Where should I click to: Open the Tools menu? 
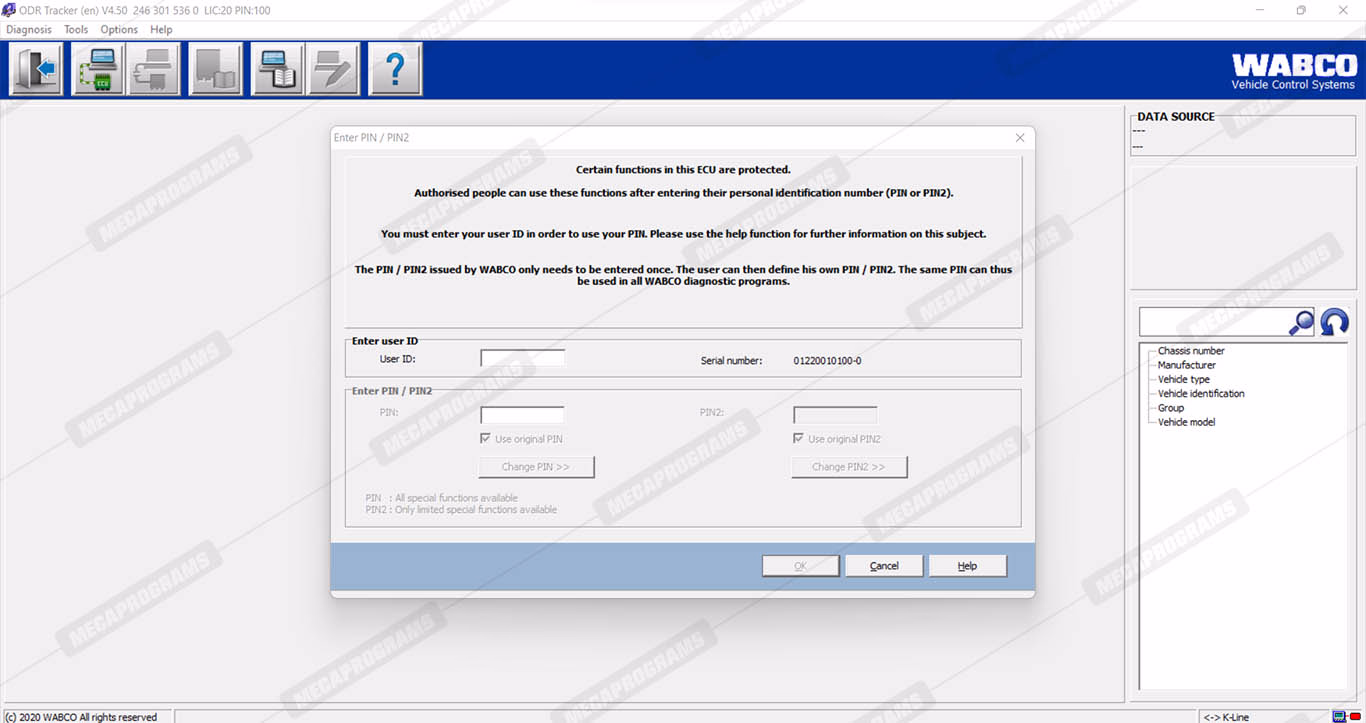76,30
